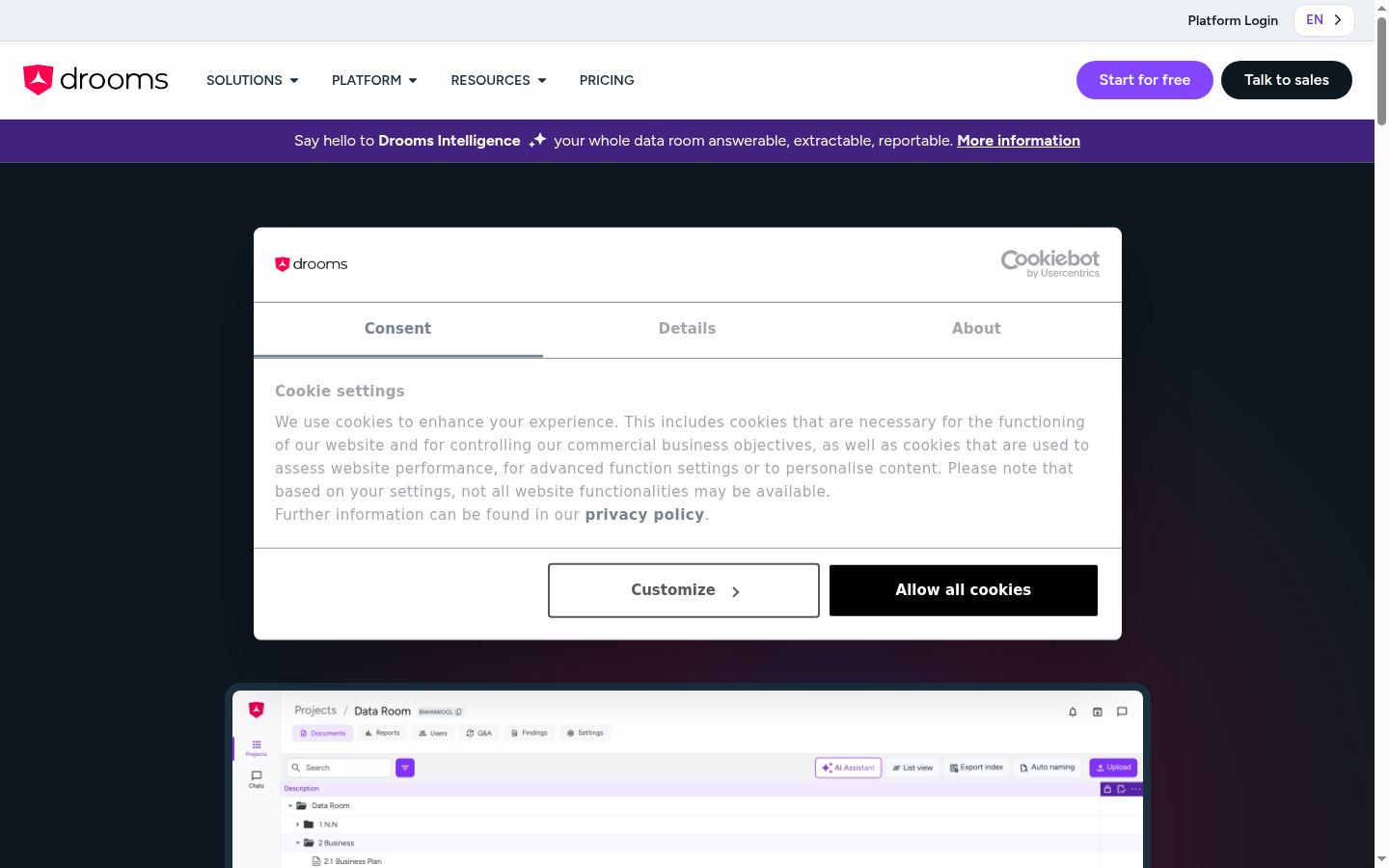
Task: Select the Consent tab
Action: 398,329
